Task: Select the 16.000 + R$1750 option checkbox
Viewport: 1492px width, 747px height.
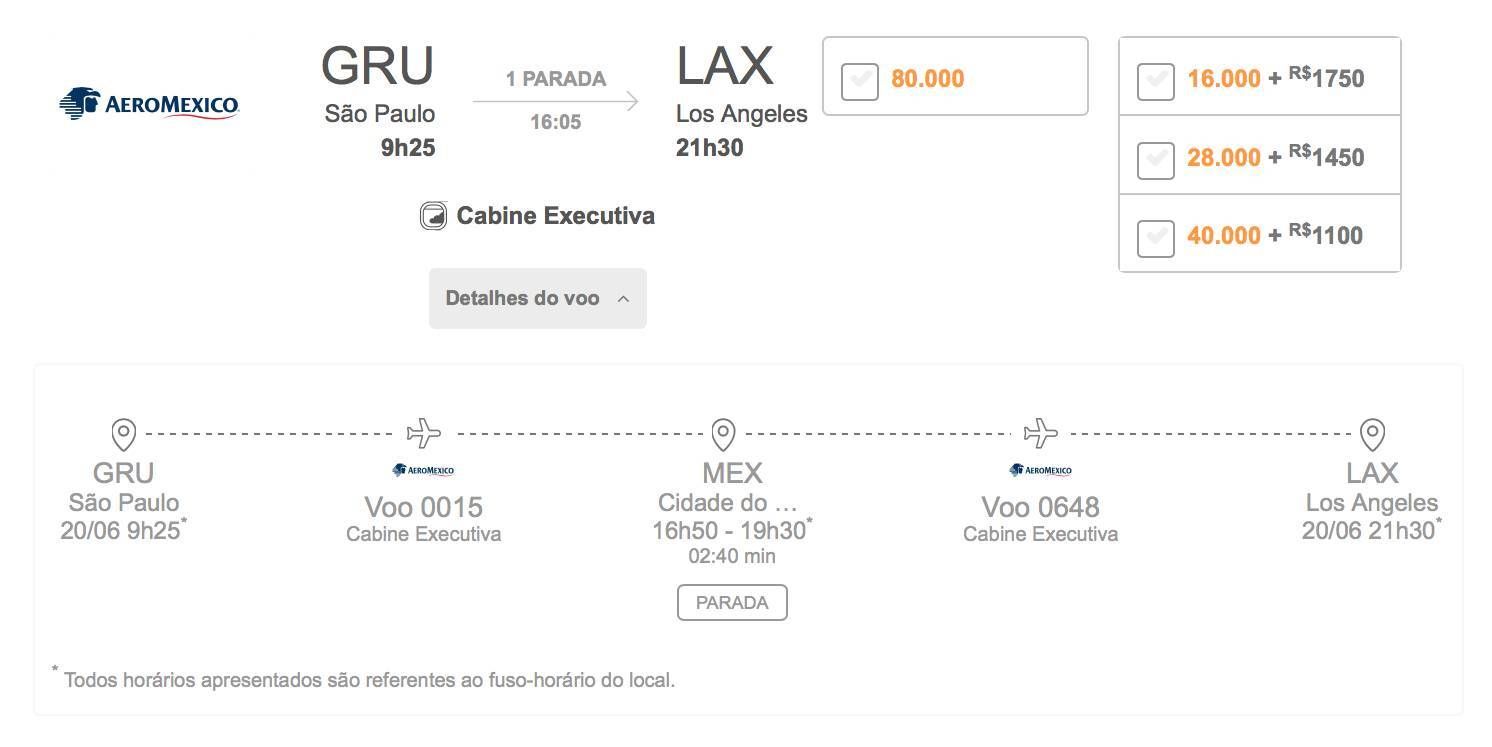Action: 1156,81
